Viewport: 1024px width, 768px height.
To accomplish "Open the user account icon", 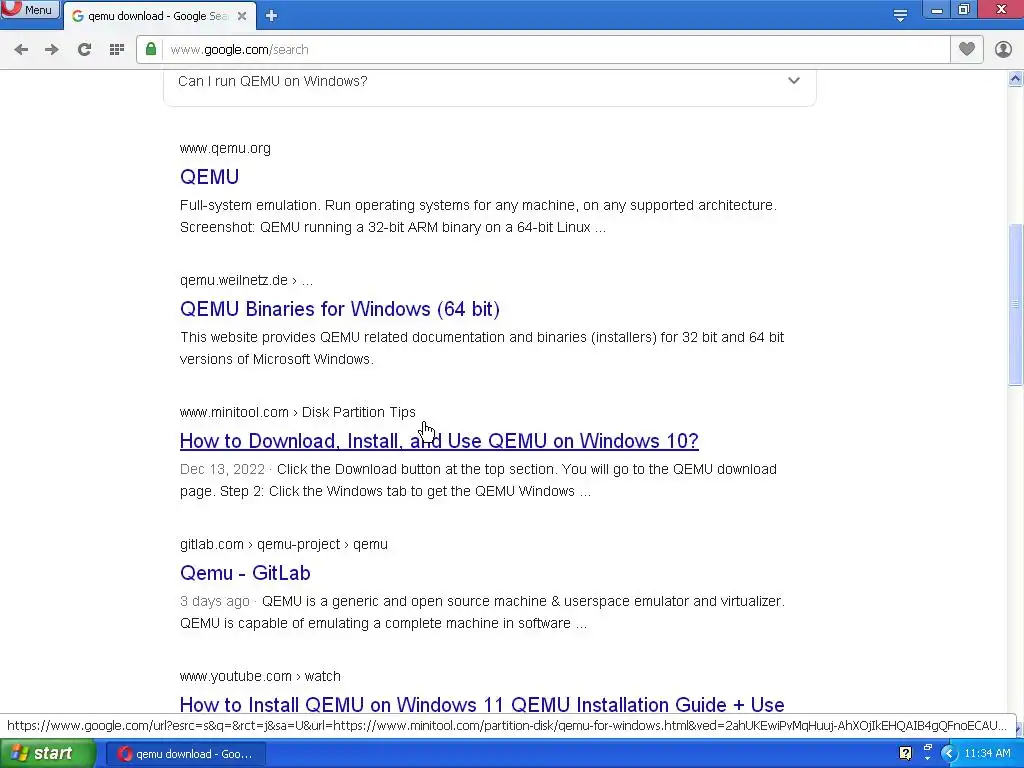I will pos(1003,49).
